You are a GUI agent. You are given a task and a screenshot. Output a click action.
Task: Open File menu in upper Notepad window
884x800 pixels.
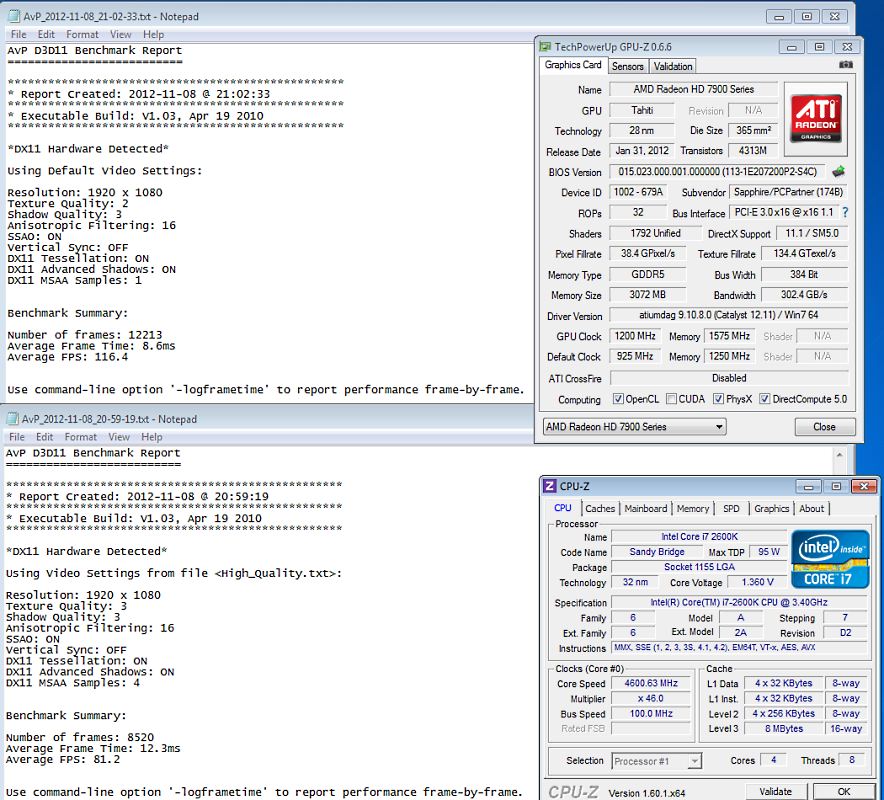point(19,34)
